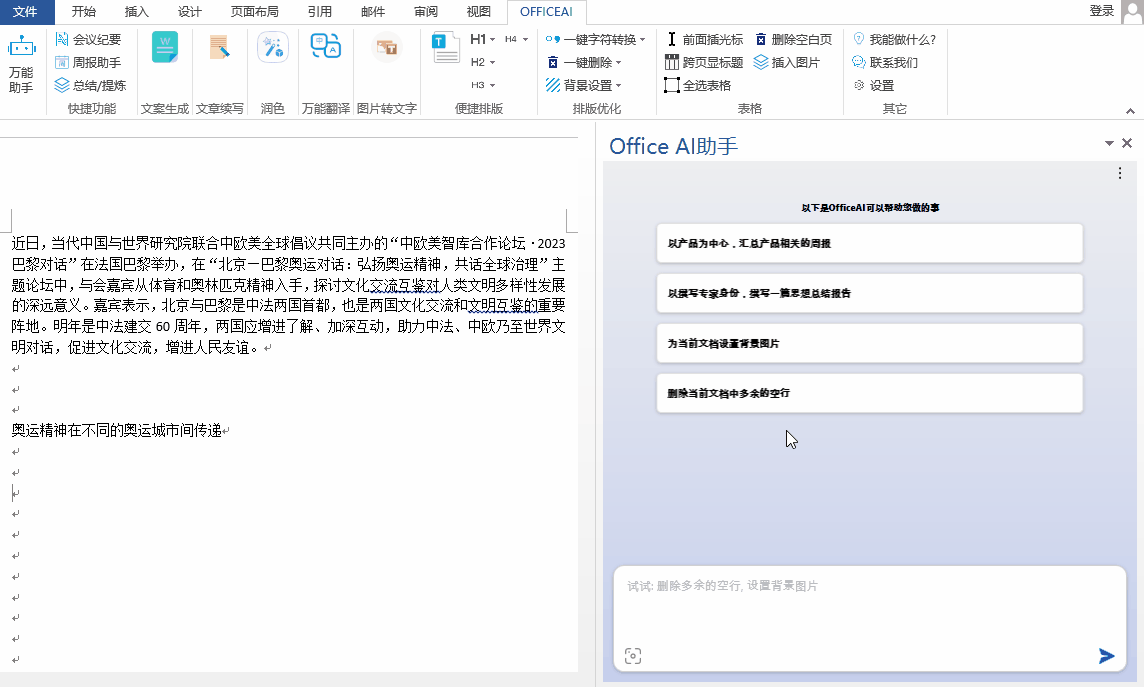Open the 文件 menu
The height and width of the screenshot is (687, 1144).
24,12
